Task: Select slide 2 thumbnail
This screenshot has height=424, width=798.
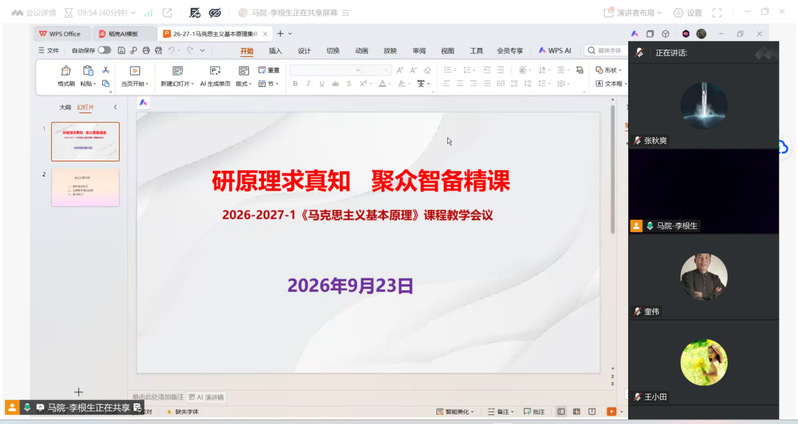Action: tap(86, 188)
